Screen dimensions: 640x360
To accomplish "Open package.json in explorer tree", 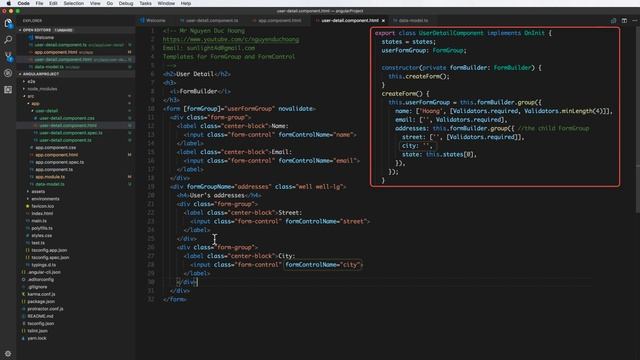I will click(x=41, y=302).
